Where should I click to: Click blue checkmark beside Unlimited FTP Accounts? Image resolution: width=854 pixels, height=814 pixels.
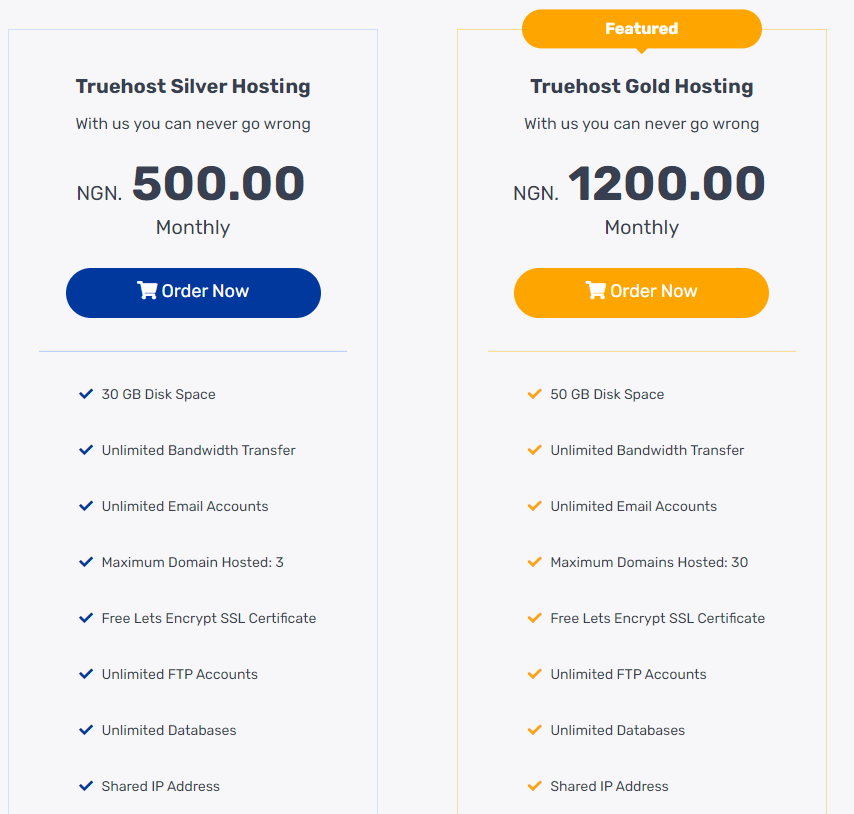click(86, 674)
